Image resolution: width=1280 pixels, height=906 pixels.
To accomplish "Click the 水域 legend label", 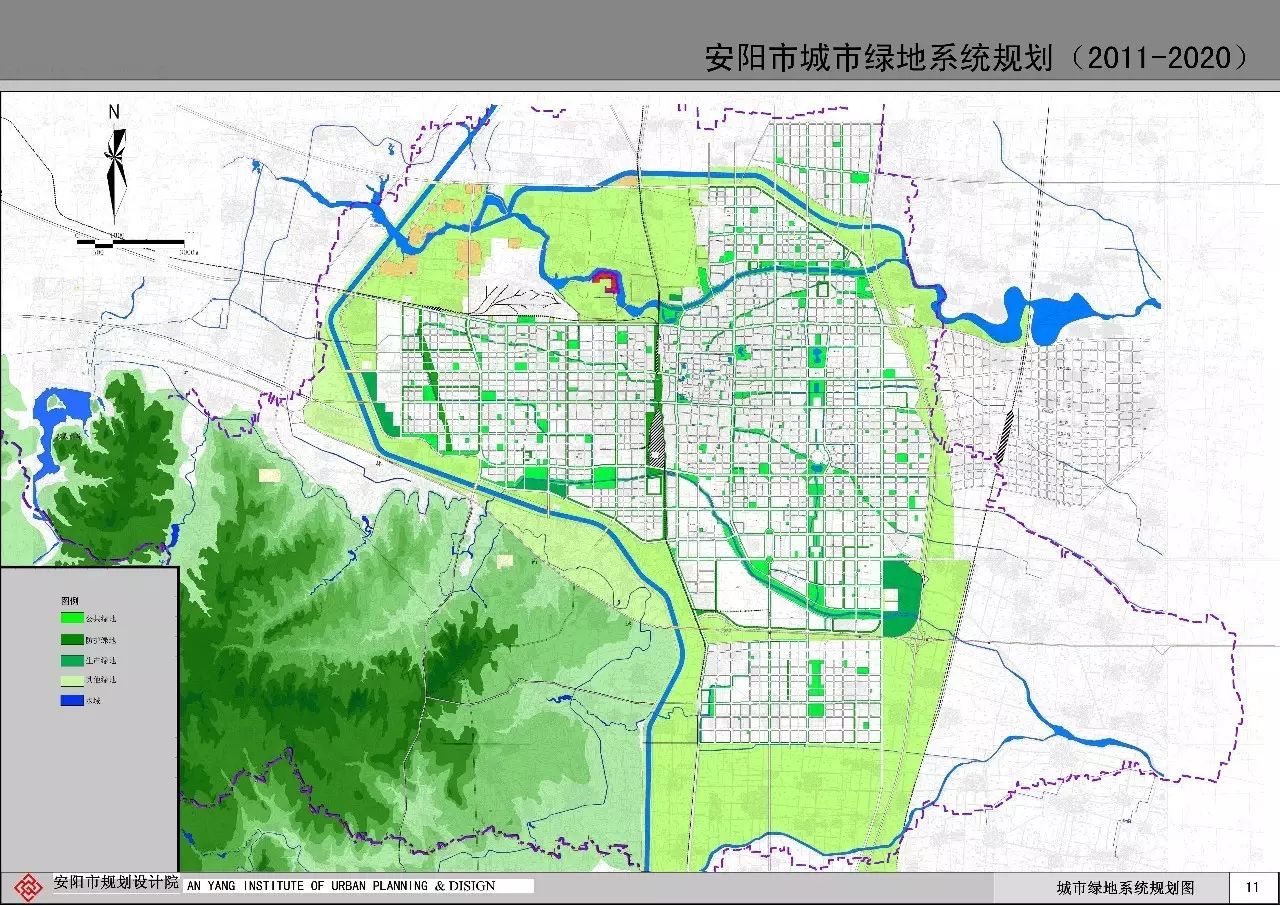I will click(x=93, y=700).
